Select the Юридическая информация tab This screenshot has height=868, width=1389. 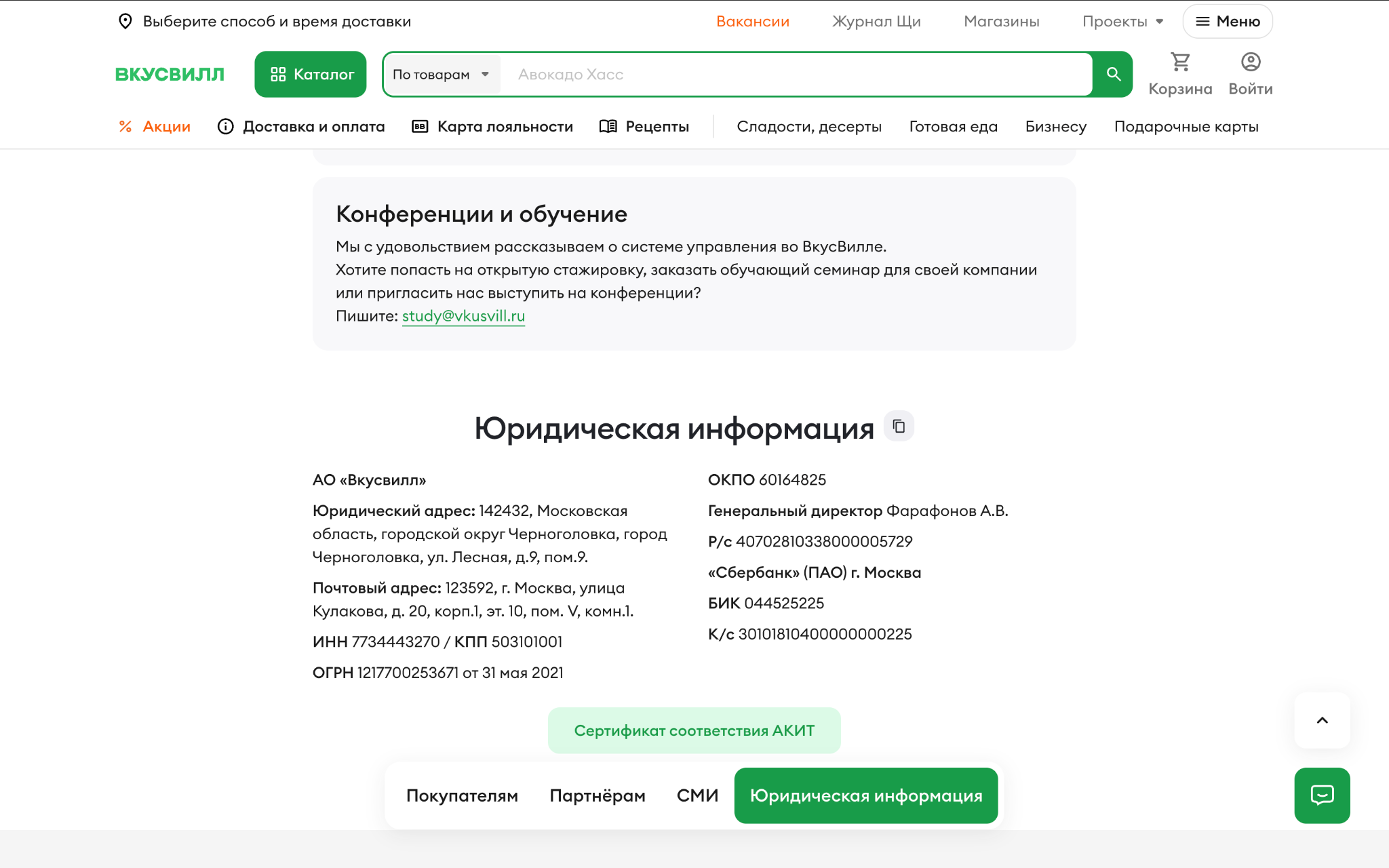(866, 795)
